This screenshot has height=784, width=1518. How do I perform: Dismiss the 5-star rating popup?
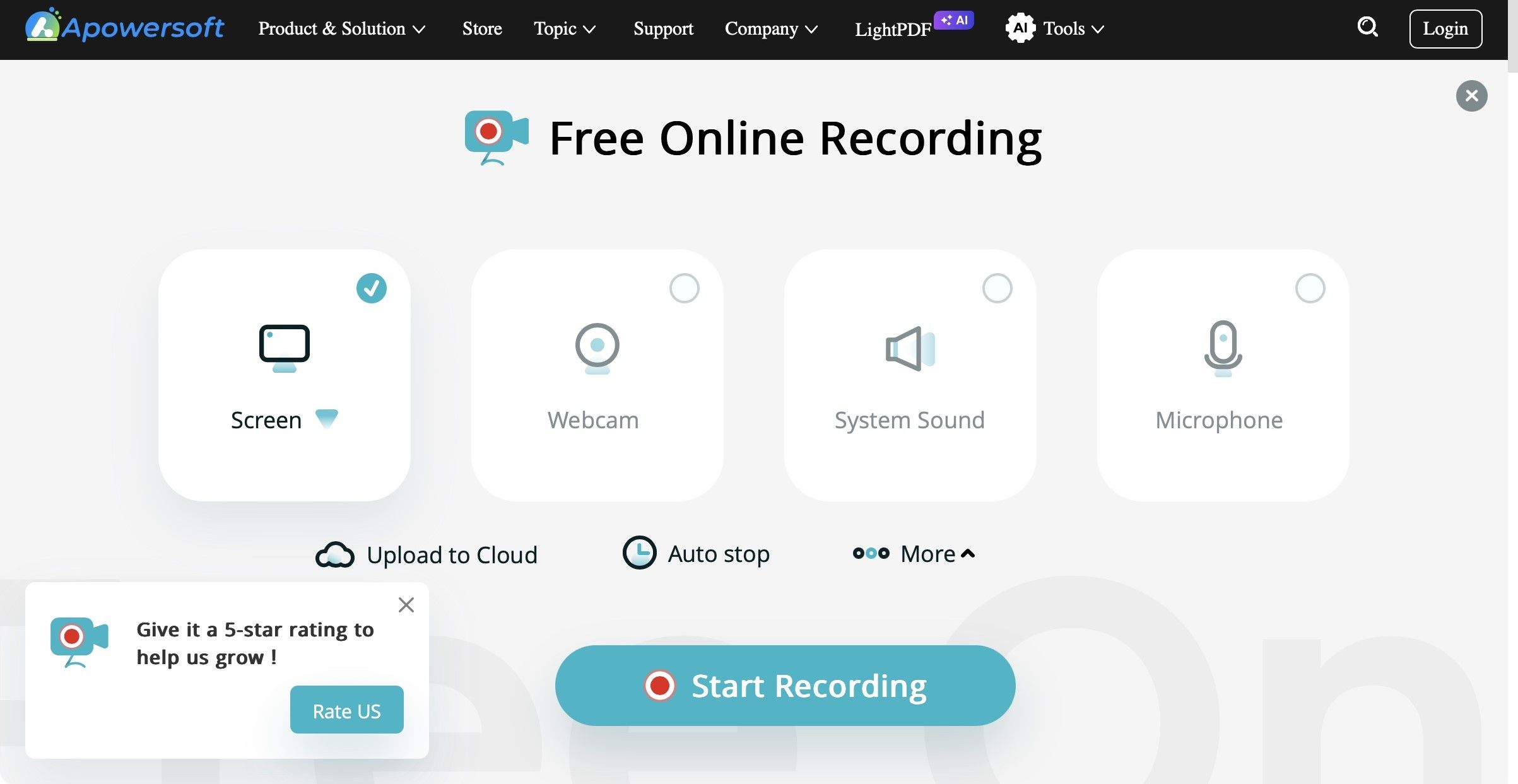pos(406,604)
